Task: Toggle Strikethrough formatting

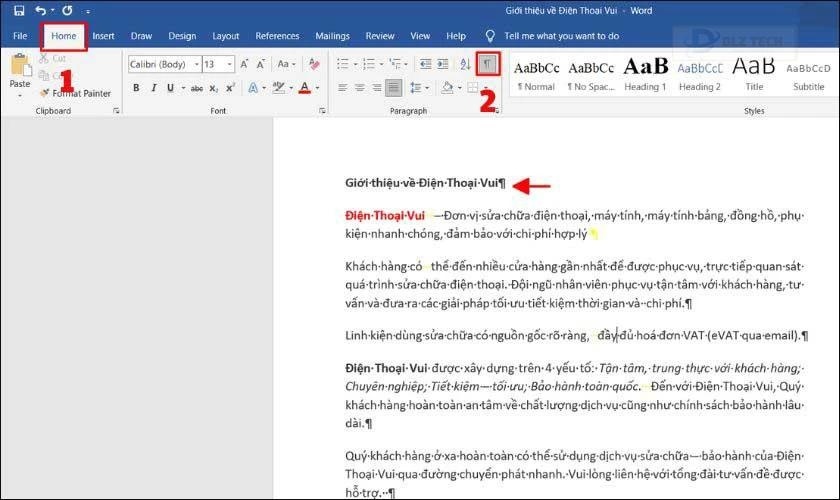Action: coord(197,88)
